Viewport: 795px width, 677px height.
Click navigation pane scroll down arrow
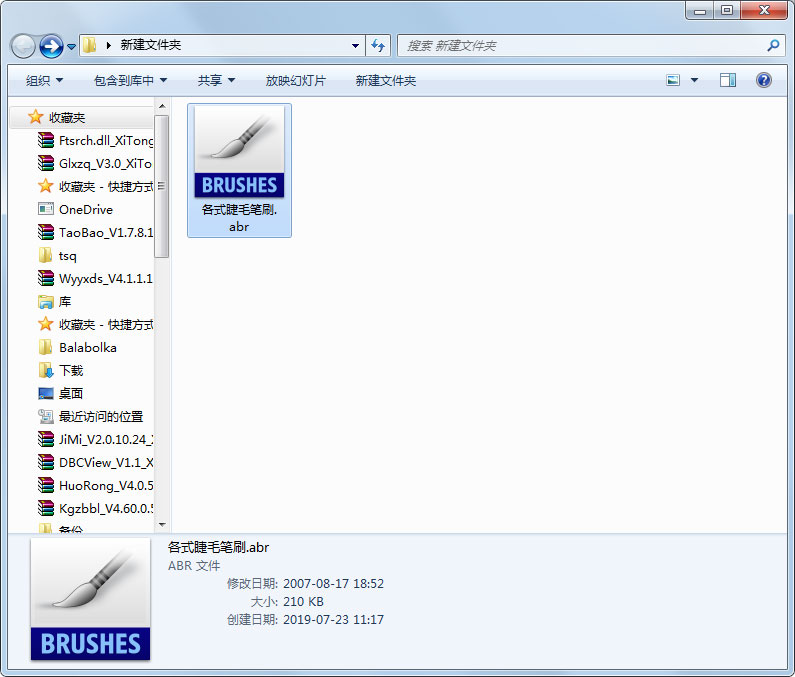(x=162, y=524)
